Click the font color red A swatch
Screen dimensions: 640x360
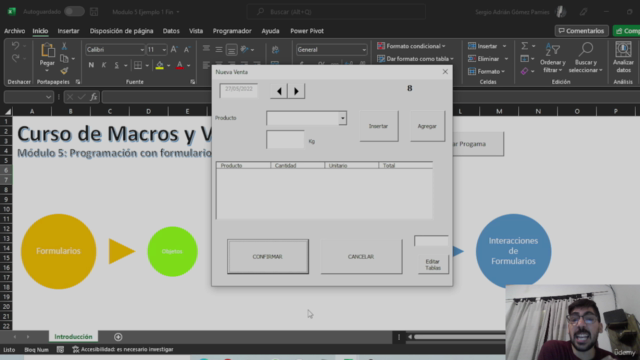(x=180, y=65)
